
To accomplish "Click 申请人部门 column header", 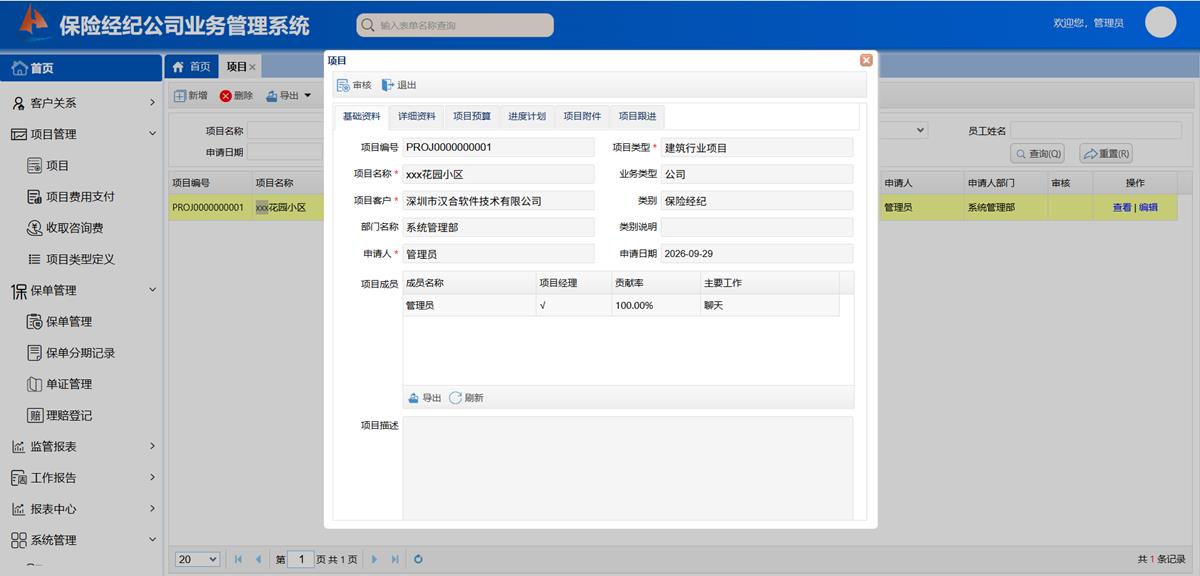I will pyautogui.click(x=1005, y=183).
